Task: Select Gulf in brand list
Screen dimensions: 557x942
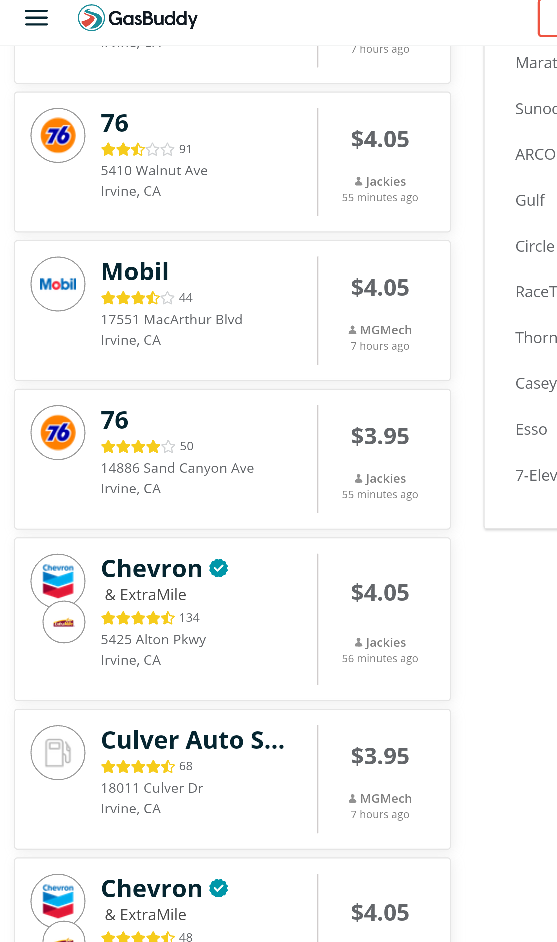Action: point(530,200)
